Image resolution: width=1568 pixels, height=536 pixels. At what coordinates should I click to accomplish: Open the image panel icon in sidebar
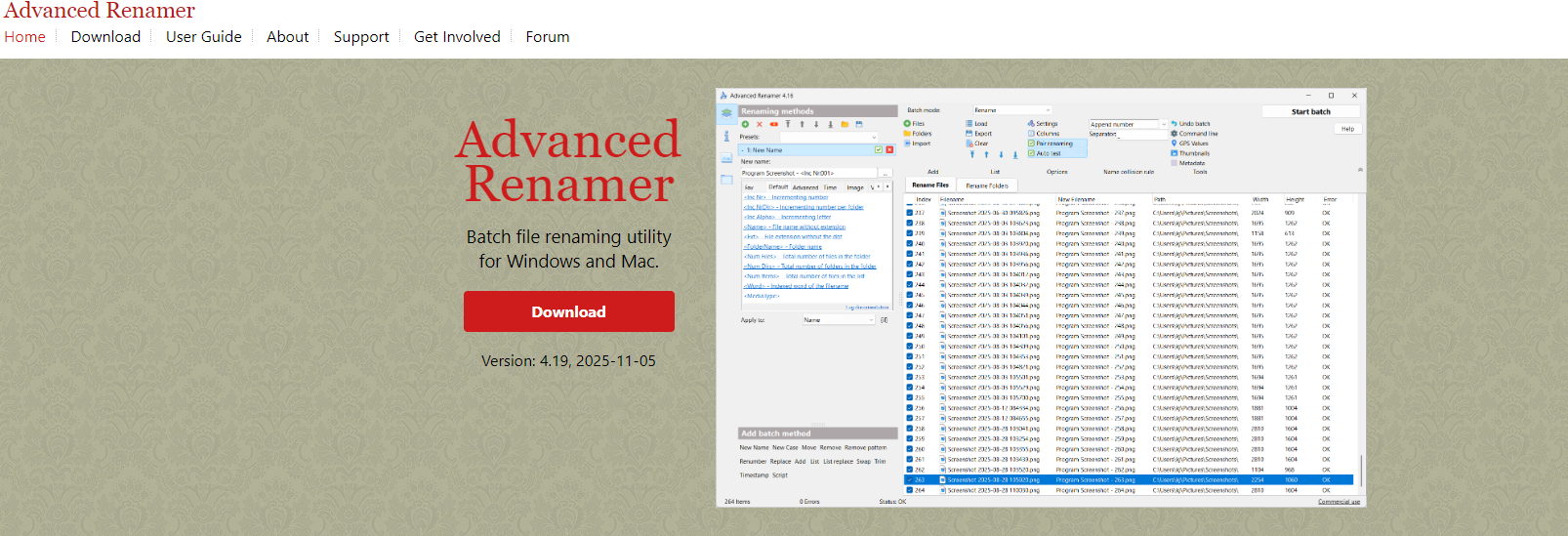coord(726,157)
